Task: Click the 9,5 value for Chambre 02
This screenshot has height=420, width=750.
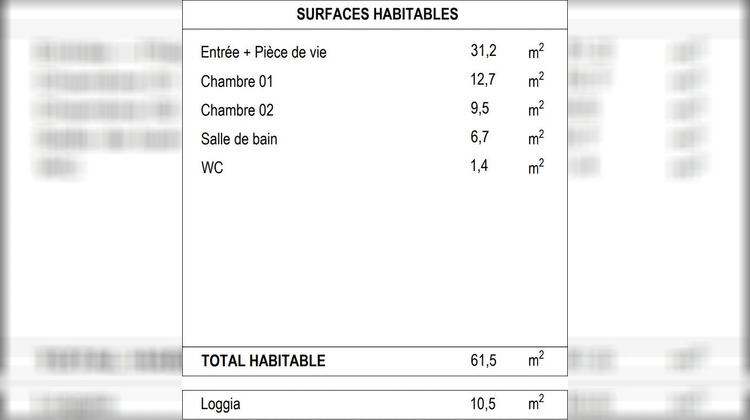Action: pyautogui.click(x=479, y=108)
